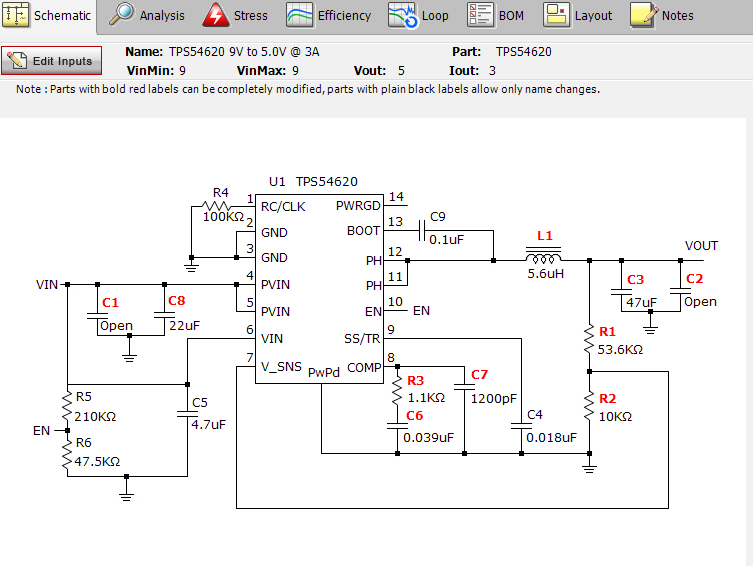This screenshot has height=566, width=753.
Task: Click the 47uF value of C3
Action: 641,302
